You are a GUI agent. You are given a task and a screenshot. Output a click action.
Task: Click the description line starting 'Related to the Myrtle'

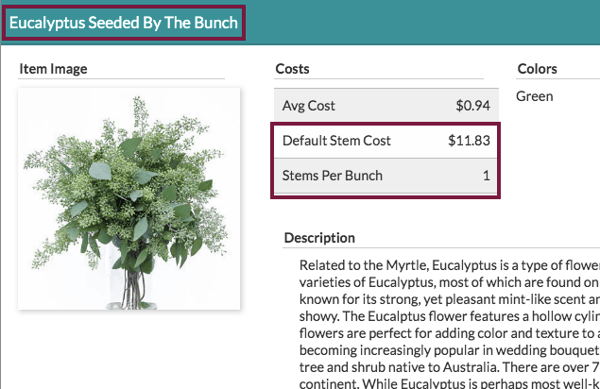[449, 265]
